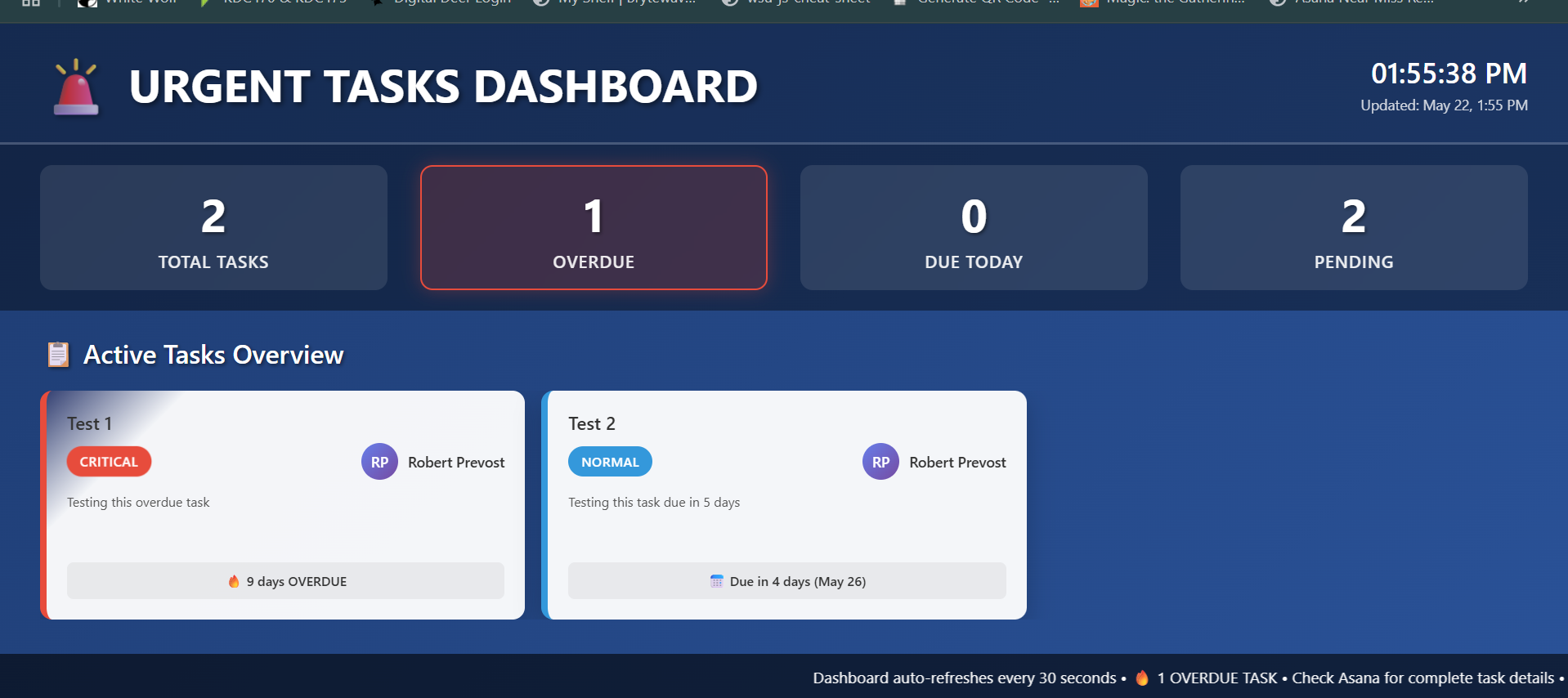Click '1 OVERDUE TASK' footer text
This screenshot has width=1568, height=698.
click(1216, 678)
